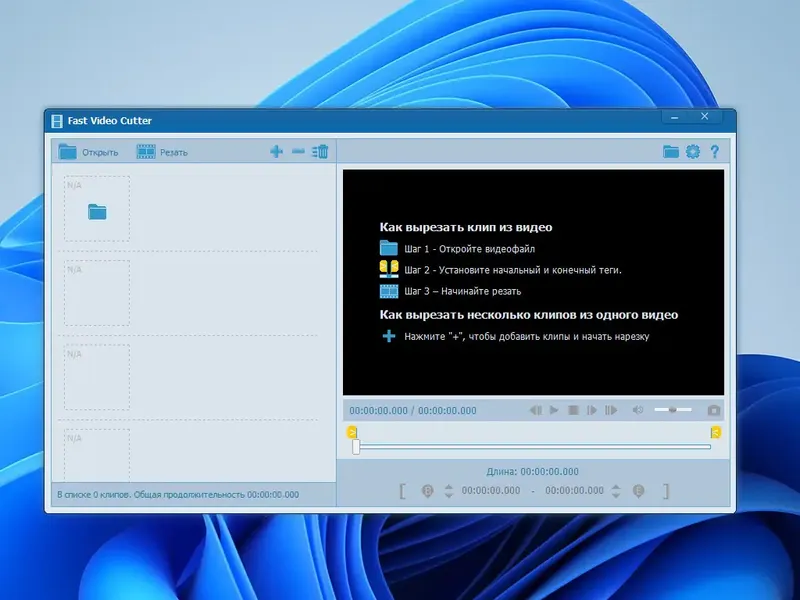Click end time field near E marker
Viewport: 800px width, 600px height.
click(x=574, y=490)
